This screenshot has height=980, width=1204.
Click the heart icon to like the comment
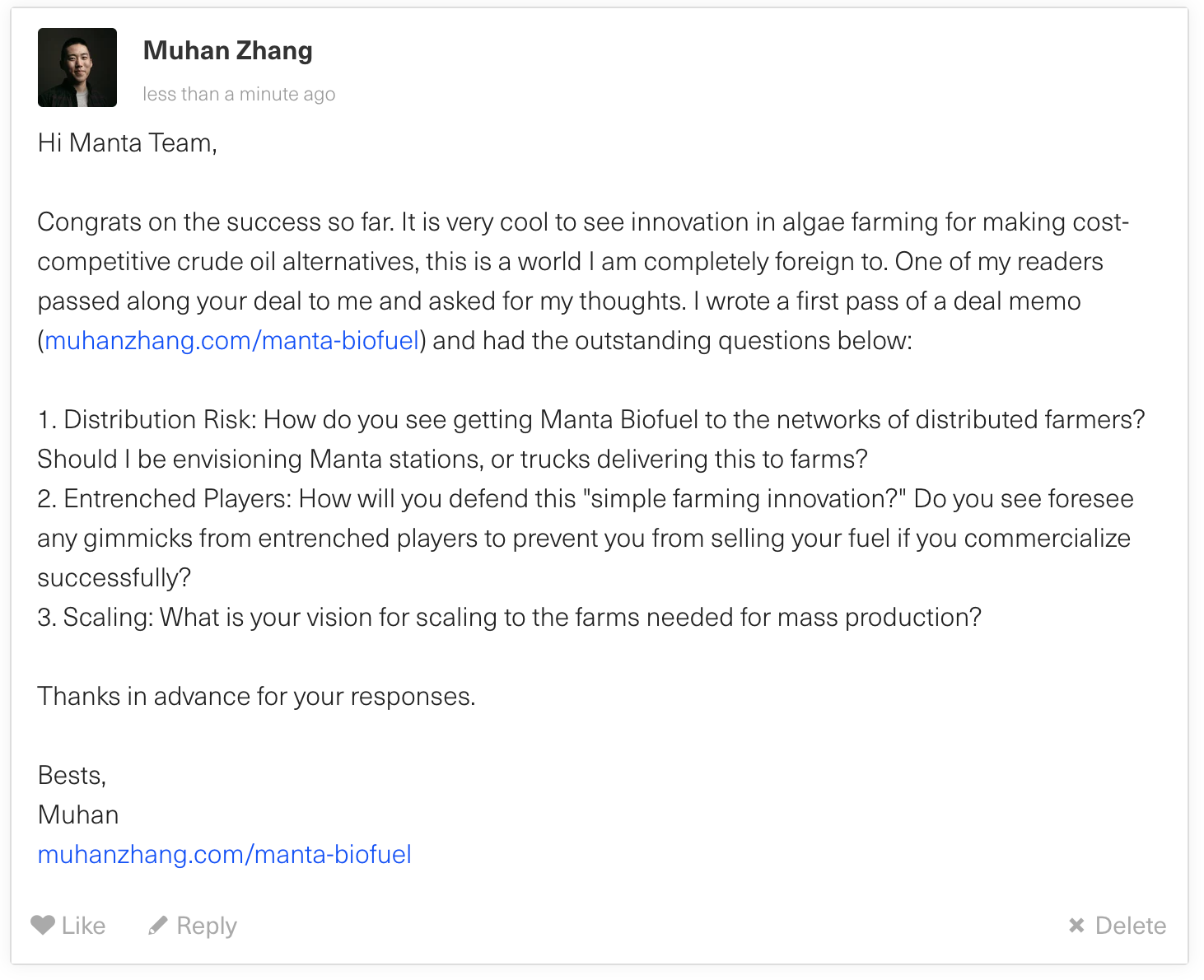[x=43, y=926]
